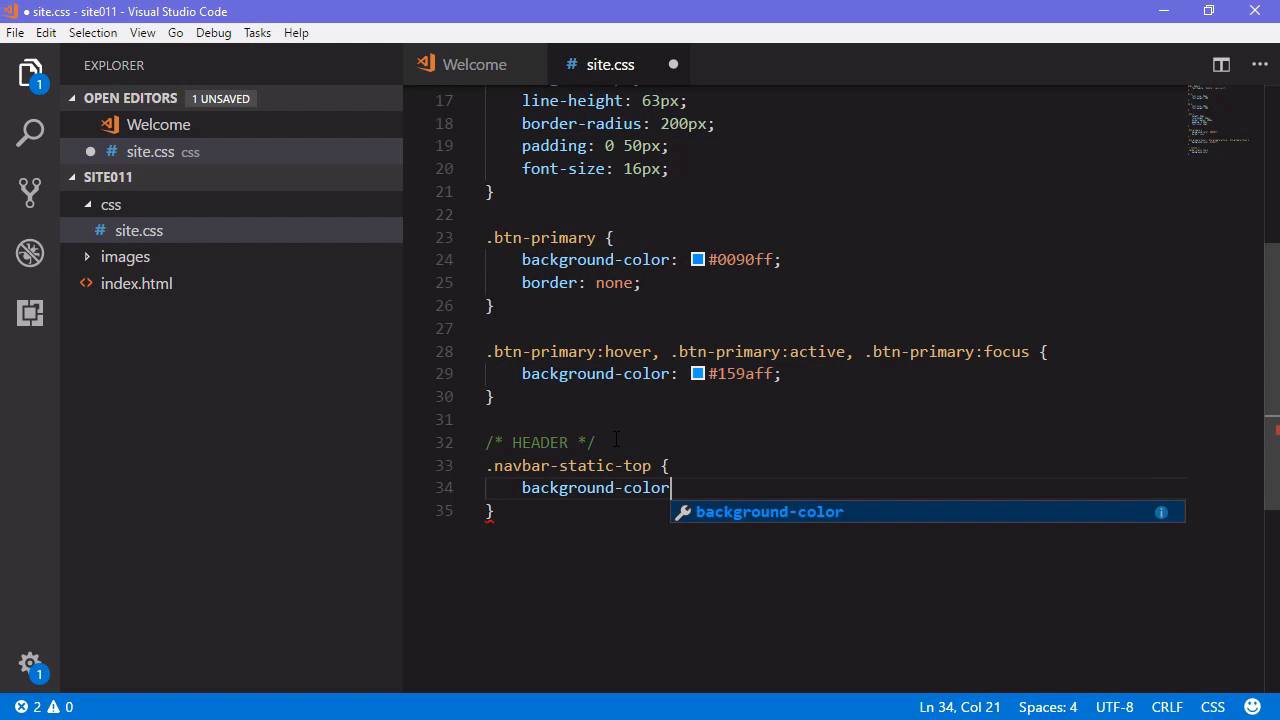The height and width of the screenshot is (720, 1280).
Task: Click the CRLF line ending item
Action: coord(1167,707)
